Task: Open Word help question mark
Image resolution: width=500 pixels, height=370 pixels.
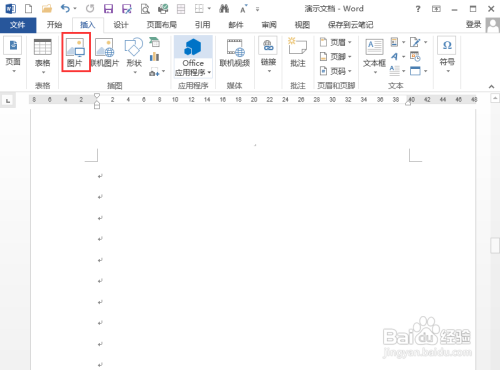Action: pyautogui.click(x=418, y=9)
